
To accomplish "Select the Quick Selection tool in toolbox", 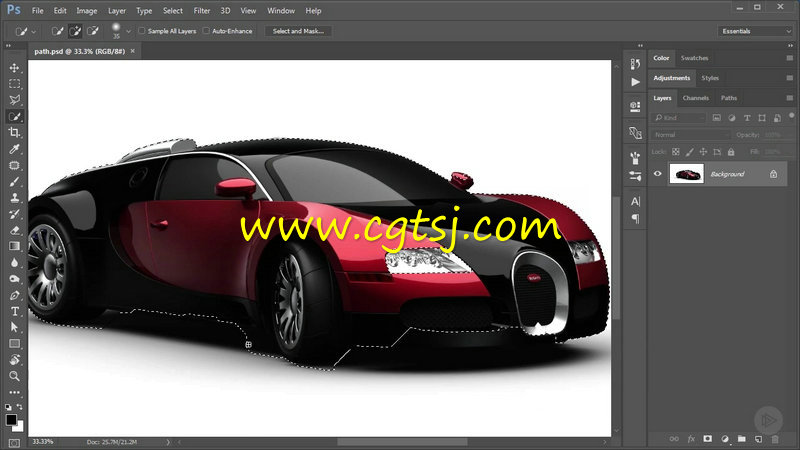I will pyautogui.click(x=14, y=116).
